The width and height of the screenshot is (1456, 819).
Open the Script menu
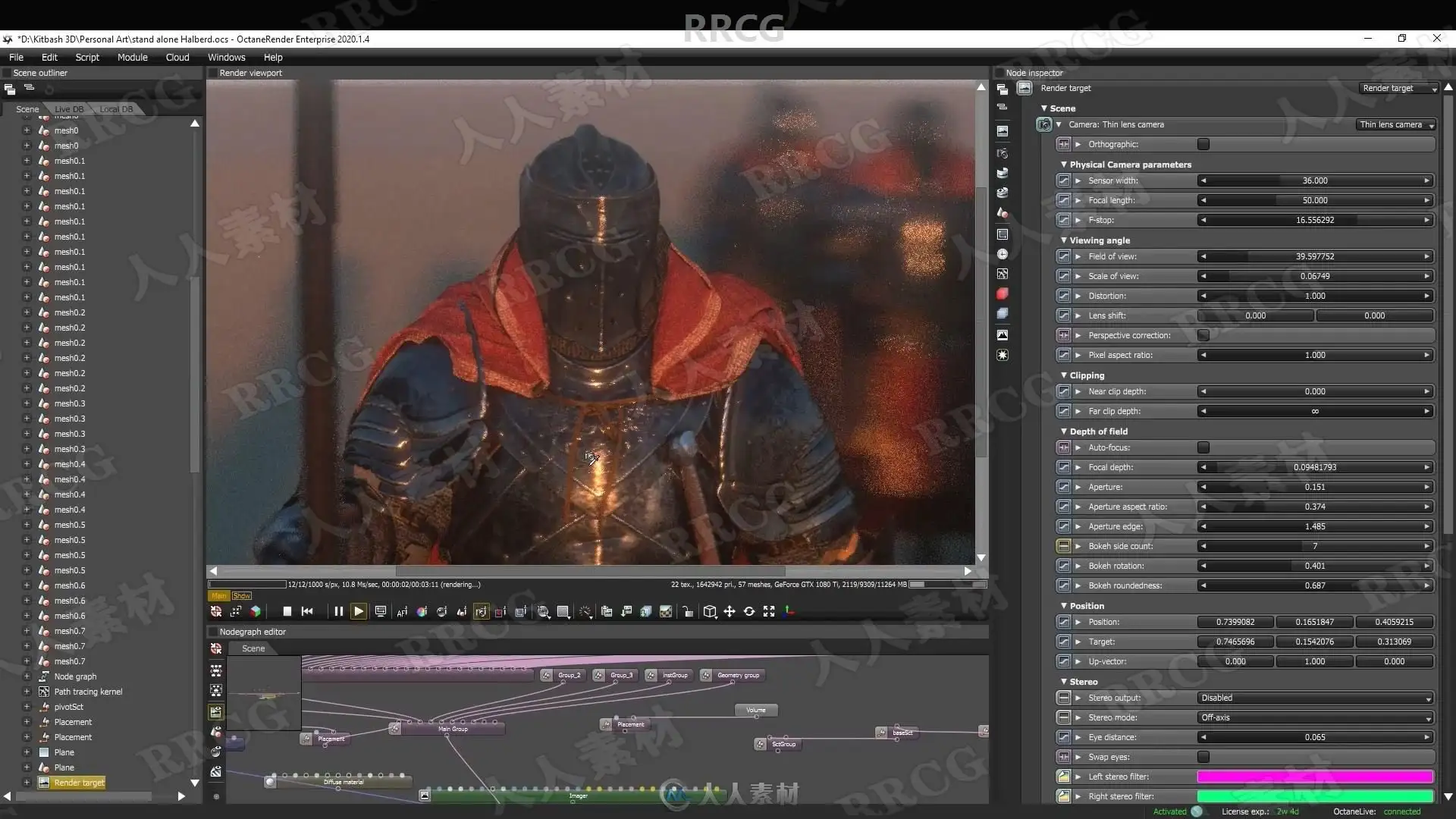(x=87, y=57)
